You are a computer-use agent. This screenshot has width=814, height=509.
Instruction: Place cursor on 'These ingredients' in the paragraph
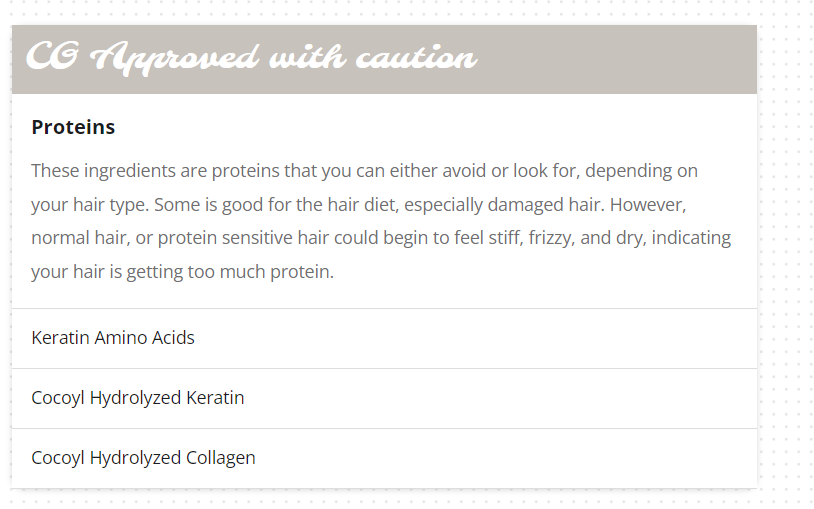(103, 171)
